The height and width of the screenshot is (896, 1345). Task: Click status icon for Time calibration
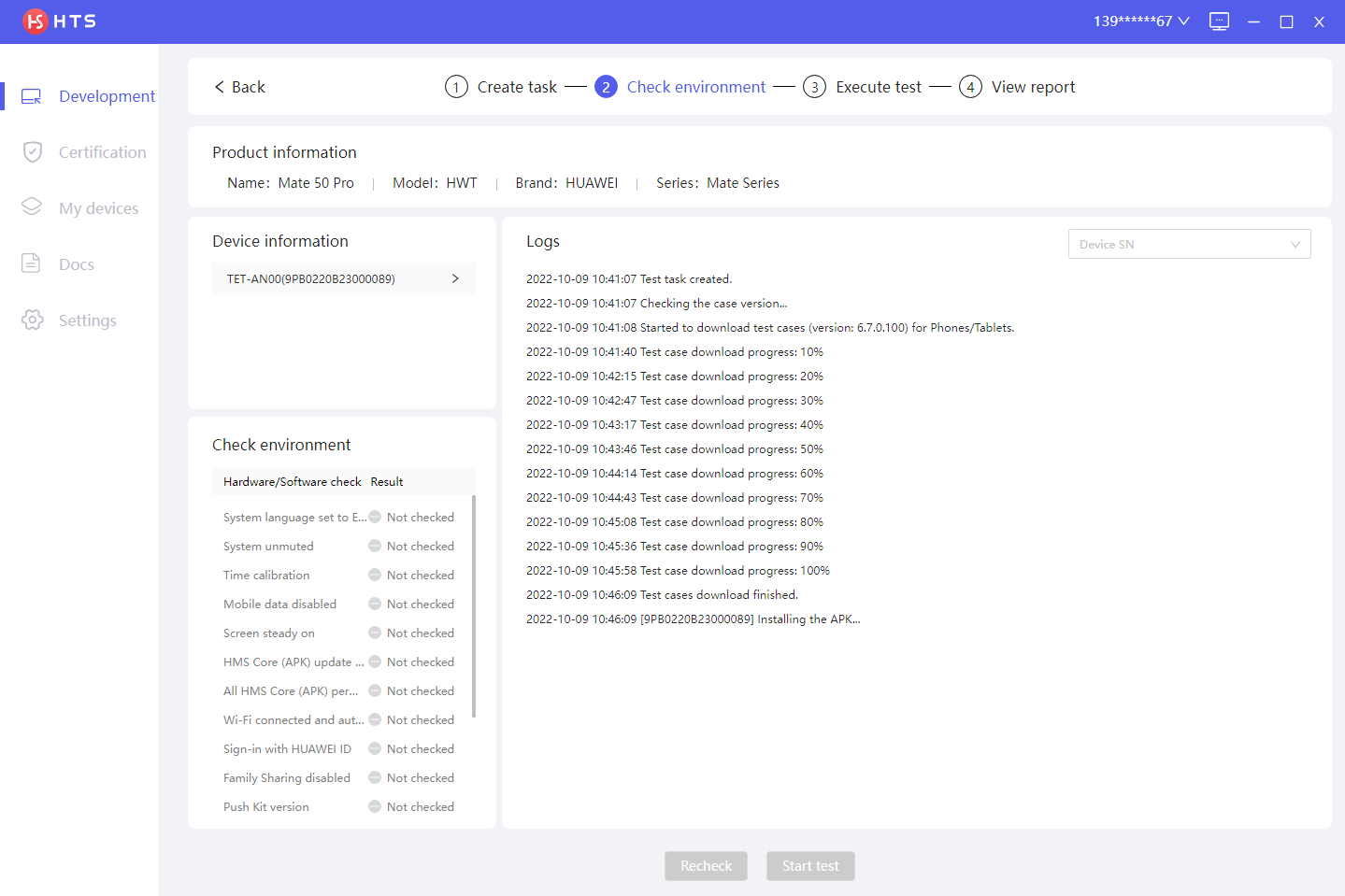(375, 575)
